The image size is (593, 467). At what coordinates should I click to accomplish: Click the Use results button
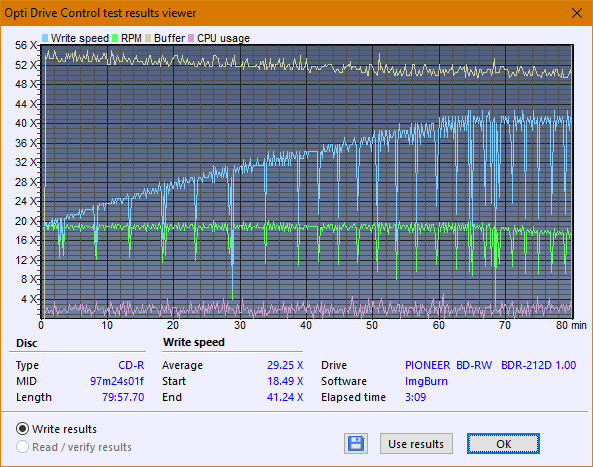(x=416, y=444)
